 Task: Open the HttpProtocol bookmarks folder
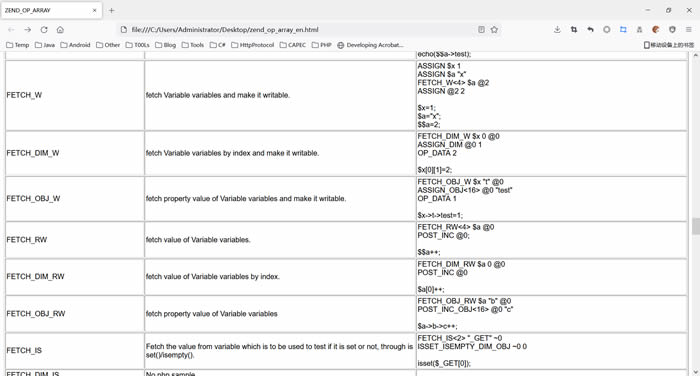click(252, 45)
